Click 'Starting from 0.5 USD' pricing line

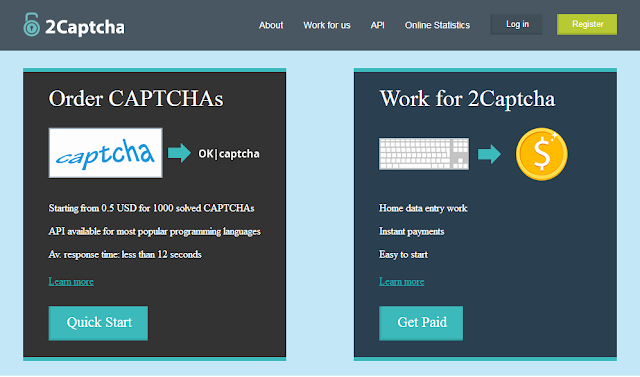click(x=151, y=208)
